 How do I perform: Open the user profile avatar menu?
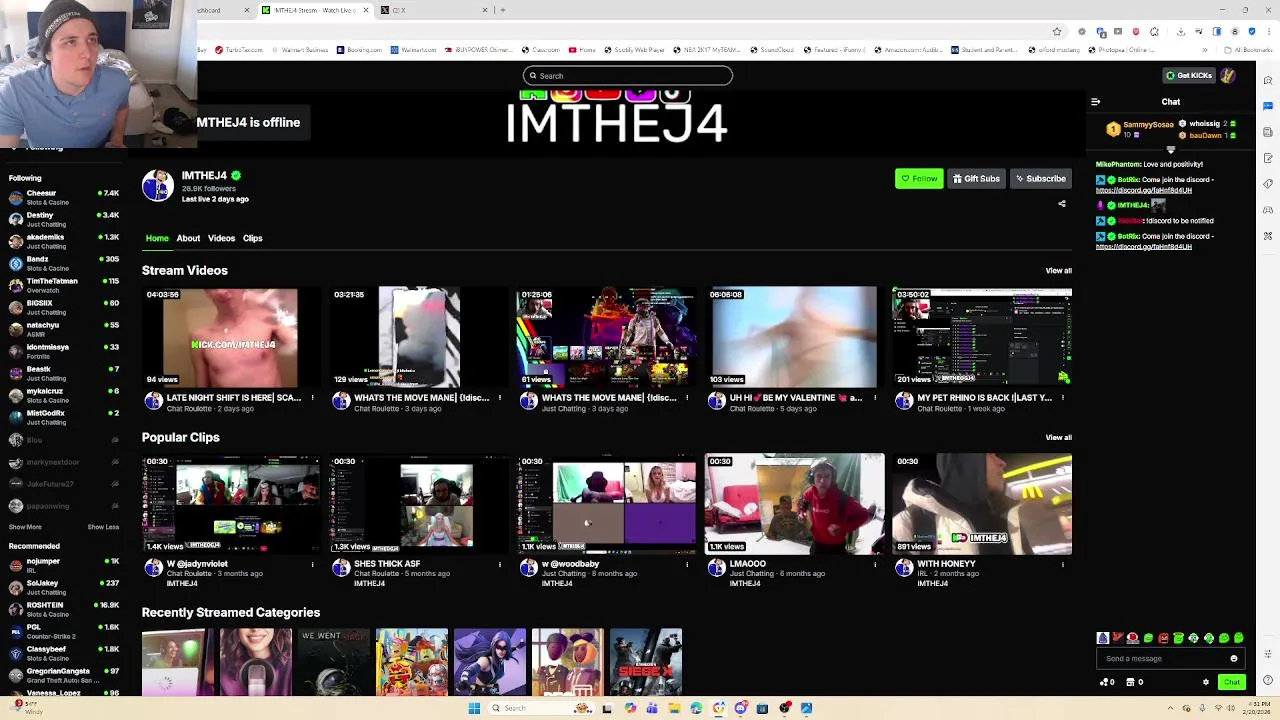(x=1228, y=76)
